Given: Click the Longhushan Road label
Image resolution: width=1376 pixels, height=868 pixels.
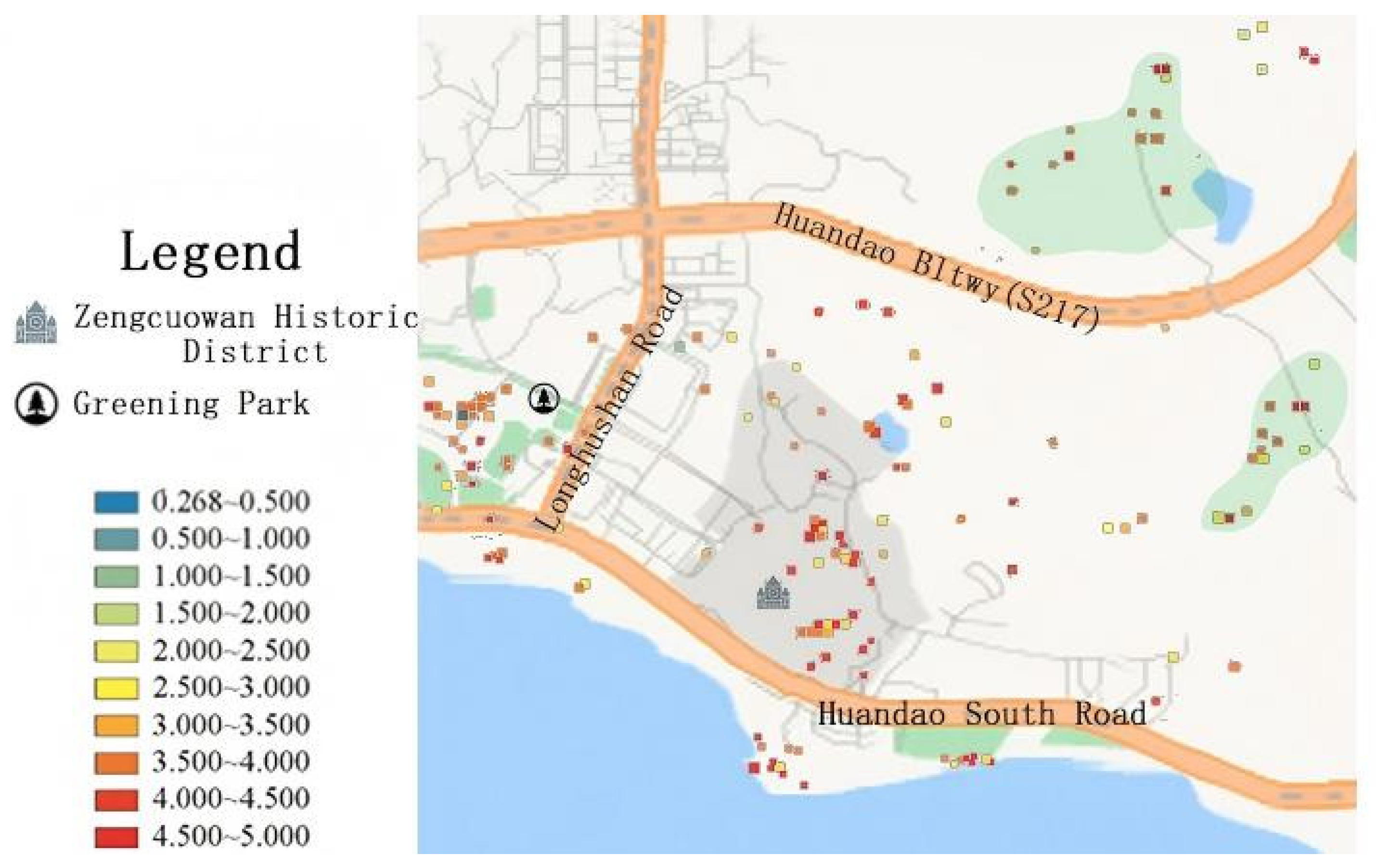Looking at the screenshot, I should coord(609,408).
